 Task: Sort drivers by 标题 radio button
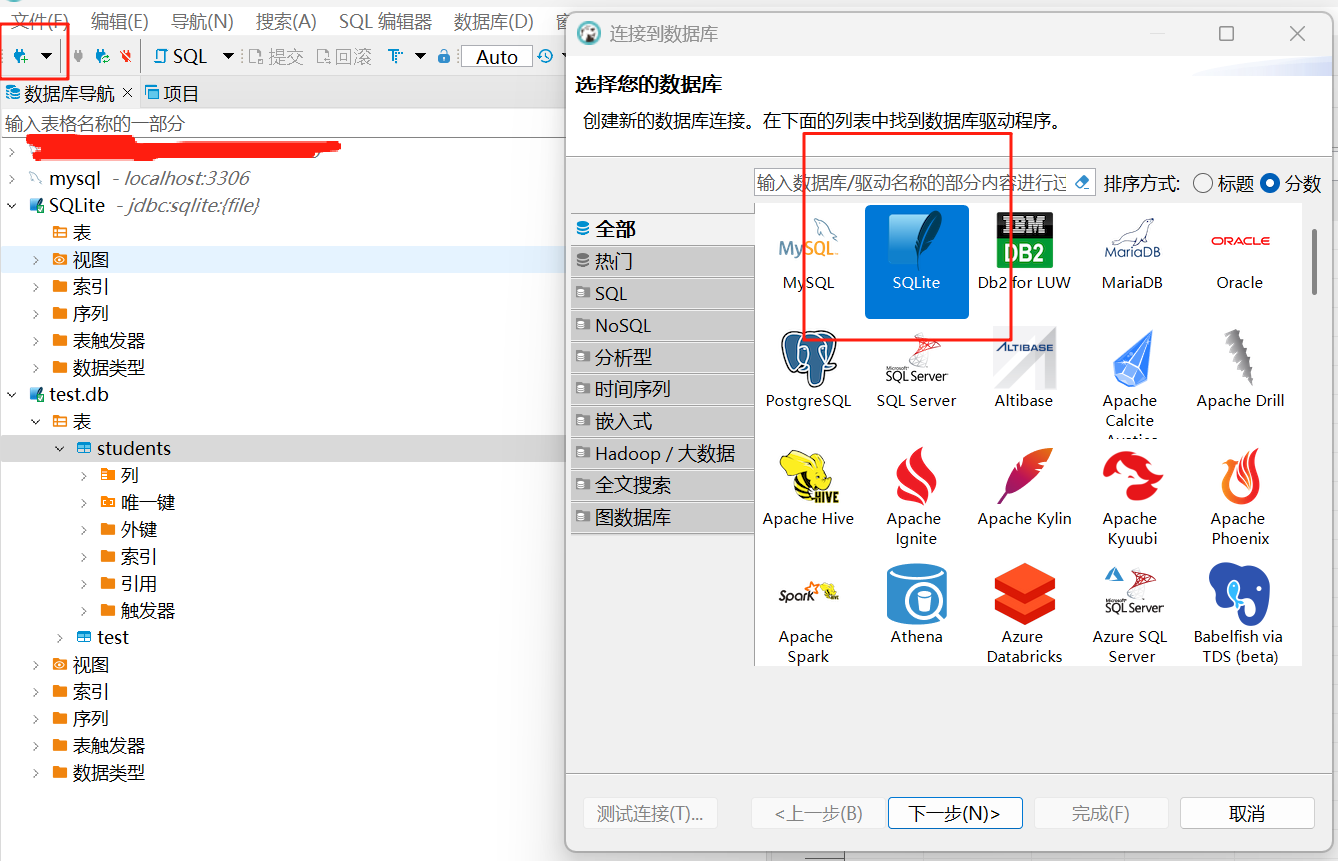[1203, 183]
